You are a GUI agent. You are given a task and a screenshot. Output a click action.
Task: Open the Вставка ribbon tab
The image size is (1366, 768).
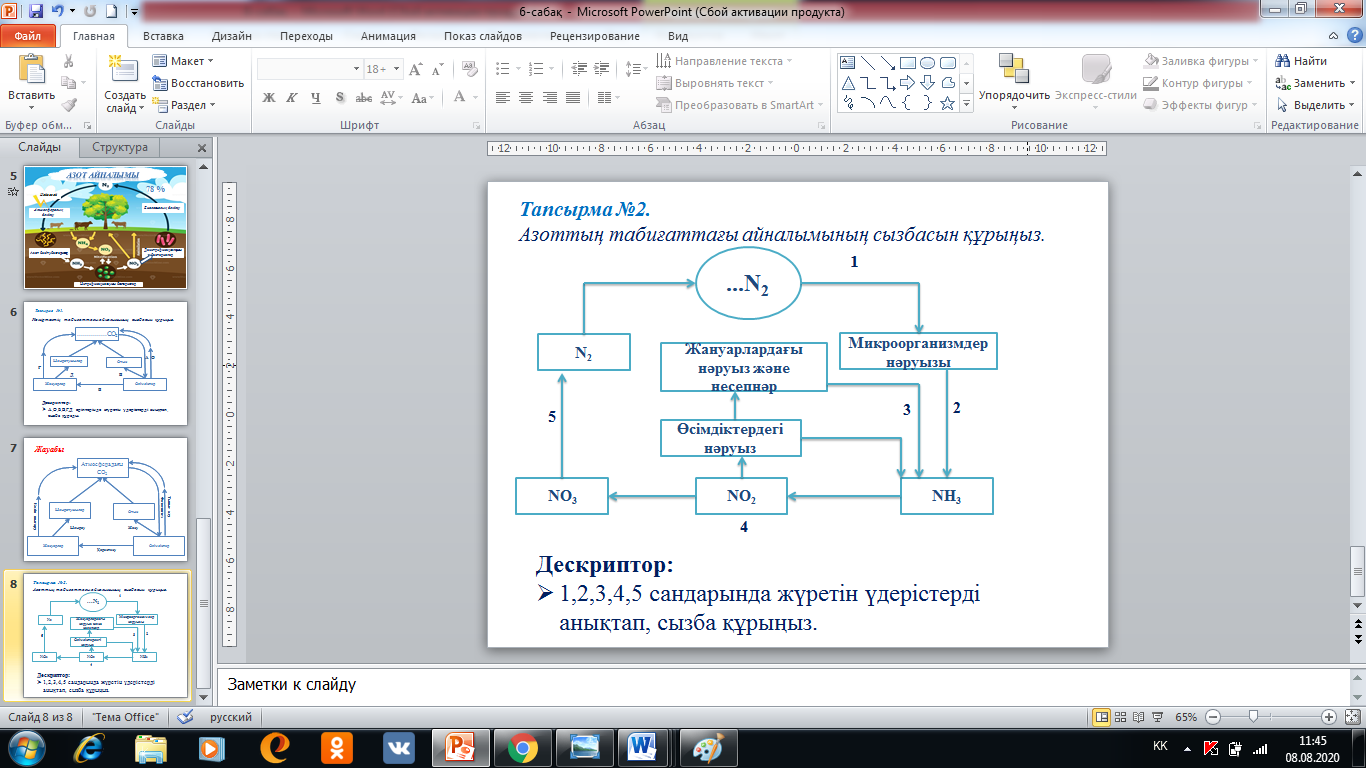point(163,36)
